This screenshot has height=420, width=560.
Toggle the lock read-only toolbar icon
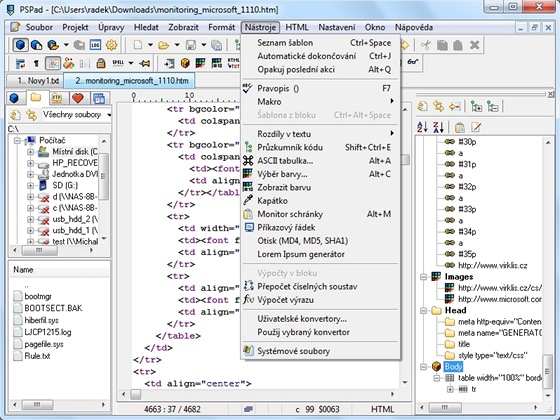tap(101, 63)
